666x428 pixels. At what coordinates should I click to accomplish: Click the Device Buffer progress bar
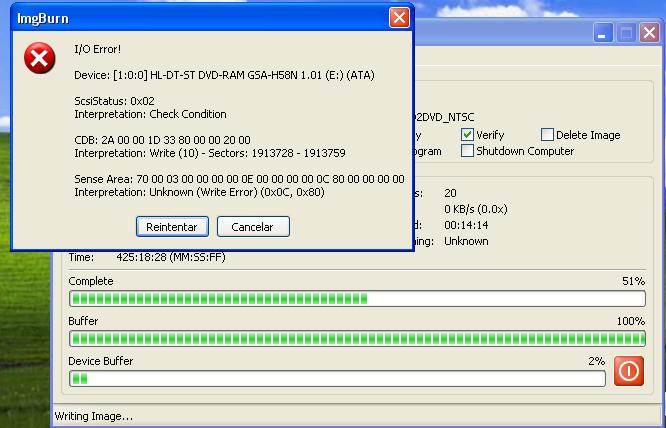(x=337, y=379)
